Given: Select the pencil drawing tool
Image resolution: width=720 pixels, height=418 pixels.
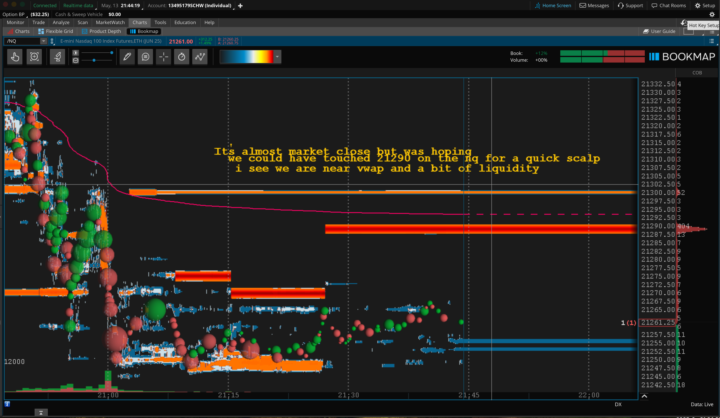Looking at the screenshot, I should click(127, 57).
